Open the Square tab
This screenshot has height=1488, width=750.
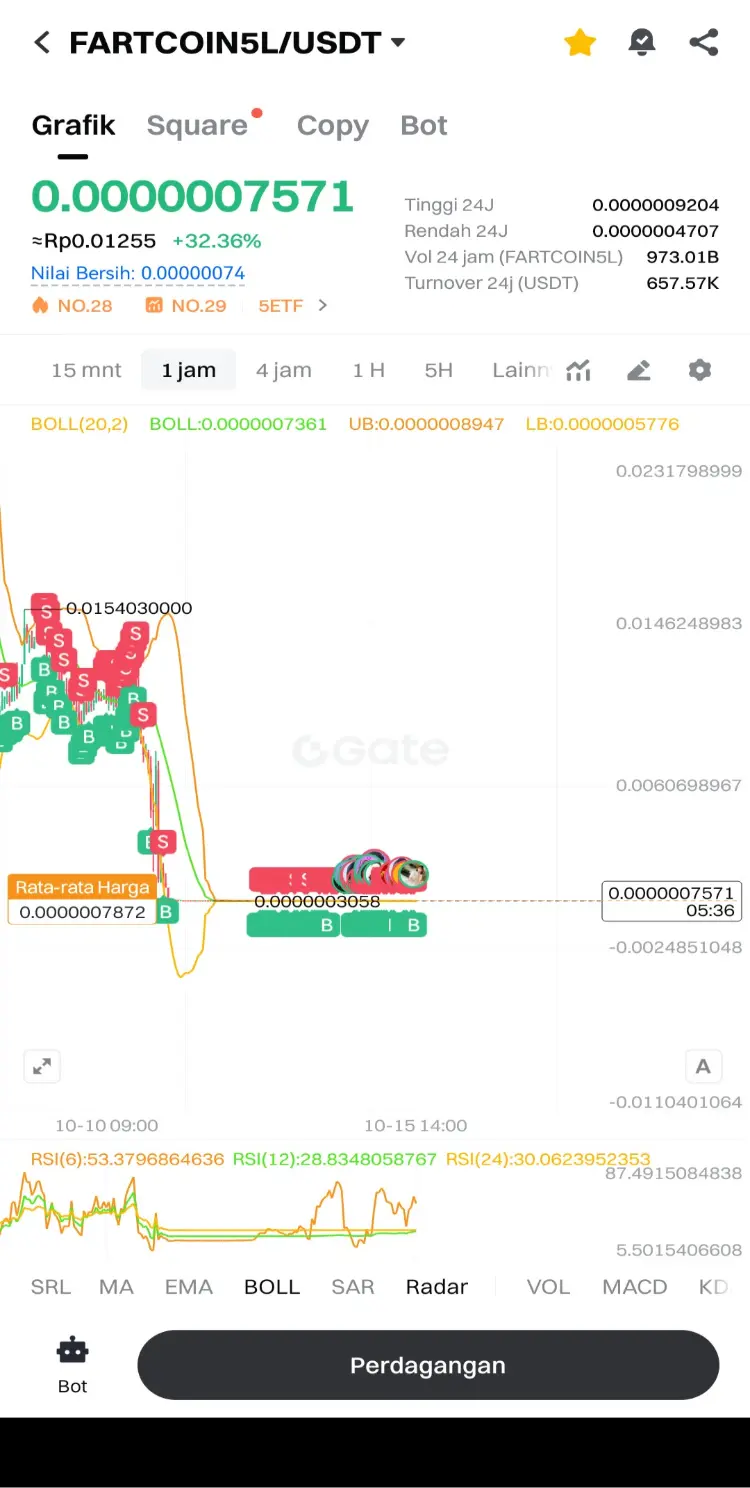click(x=197, y=126)
